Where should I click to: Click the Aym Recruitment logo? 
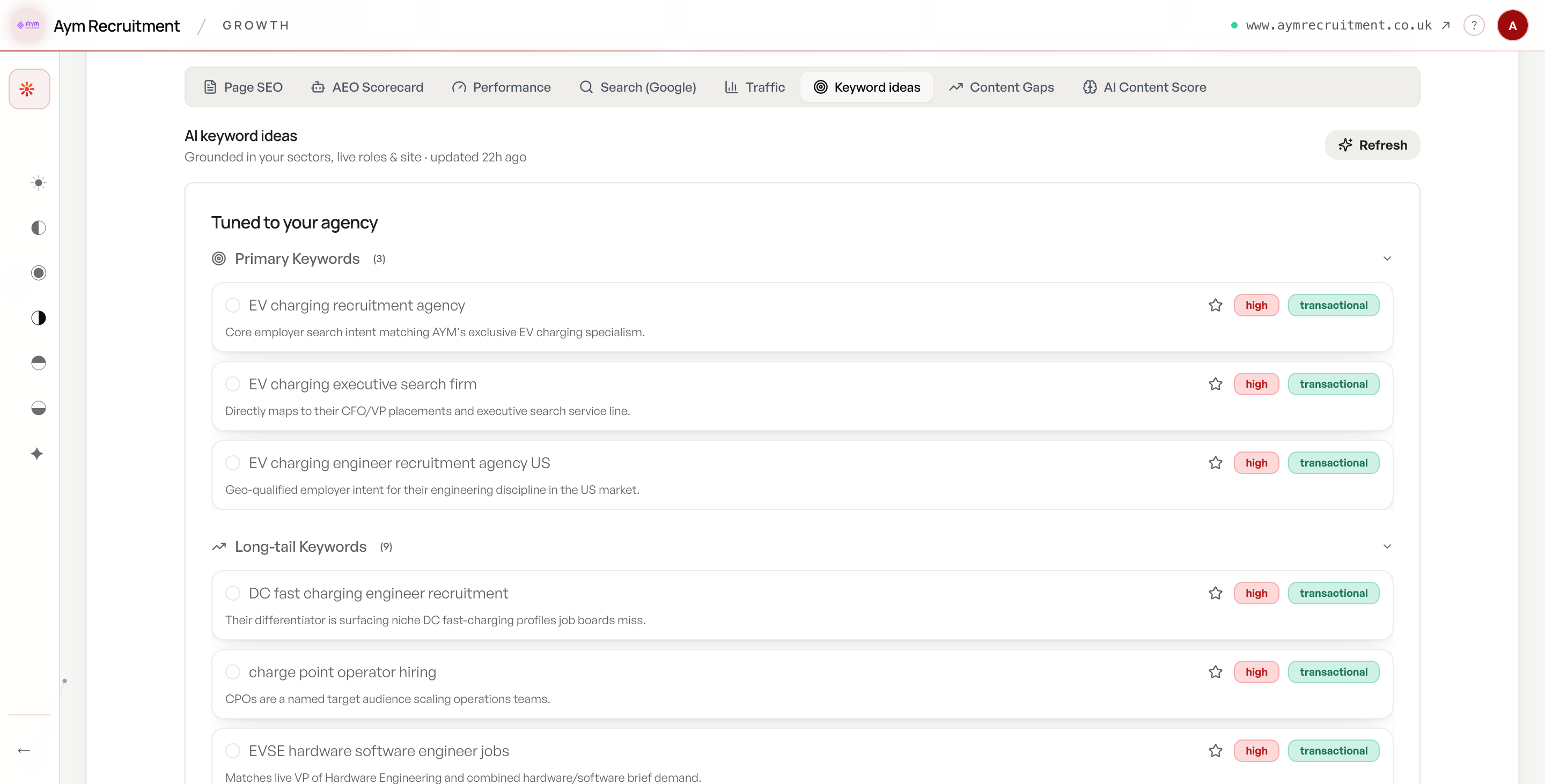click(27, 25)
